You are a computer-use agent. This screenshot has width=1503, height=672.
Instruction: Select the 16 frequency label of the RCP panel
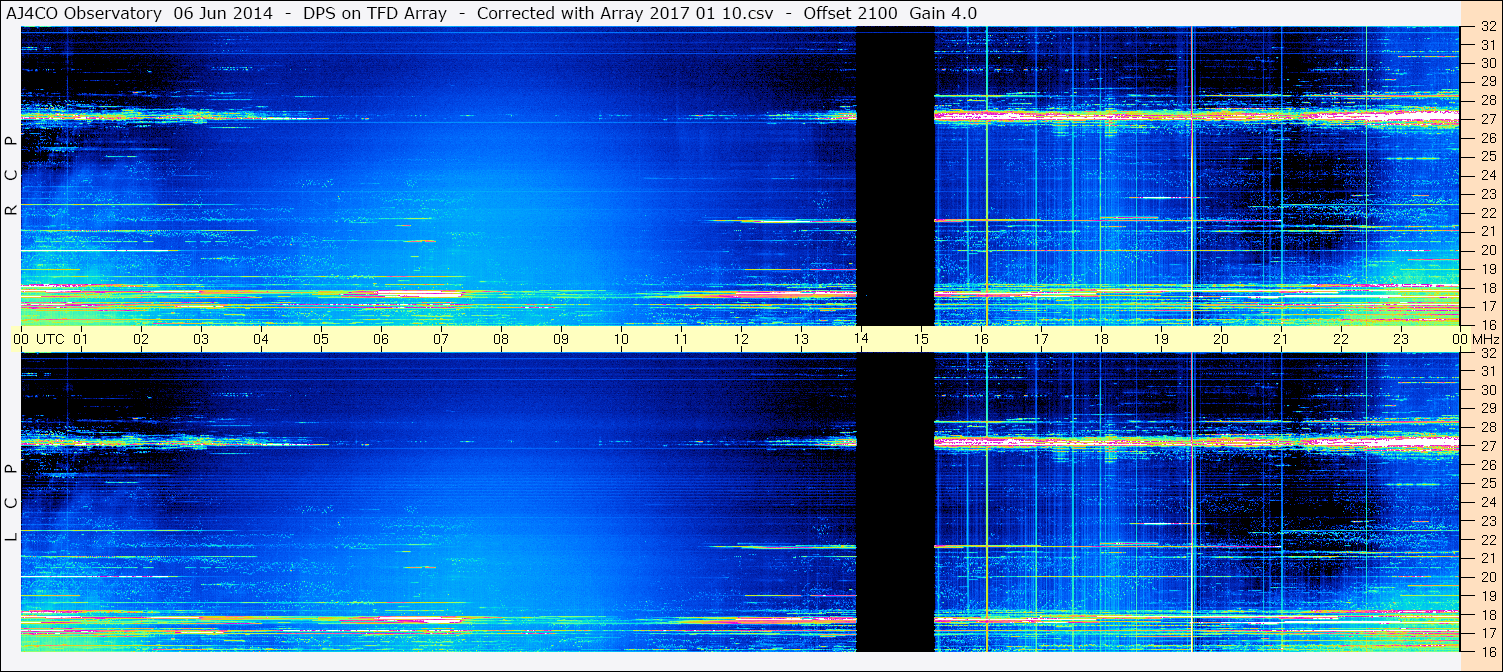click(1487, 324)
